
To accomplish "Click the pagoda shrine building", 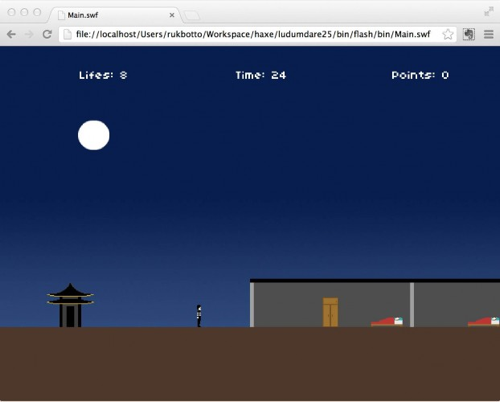I will (x=70, y=305).
